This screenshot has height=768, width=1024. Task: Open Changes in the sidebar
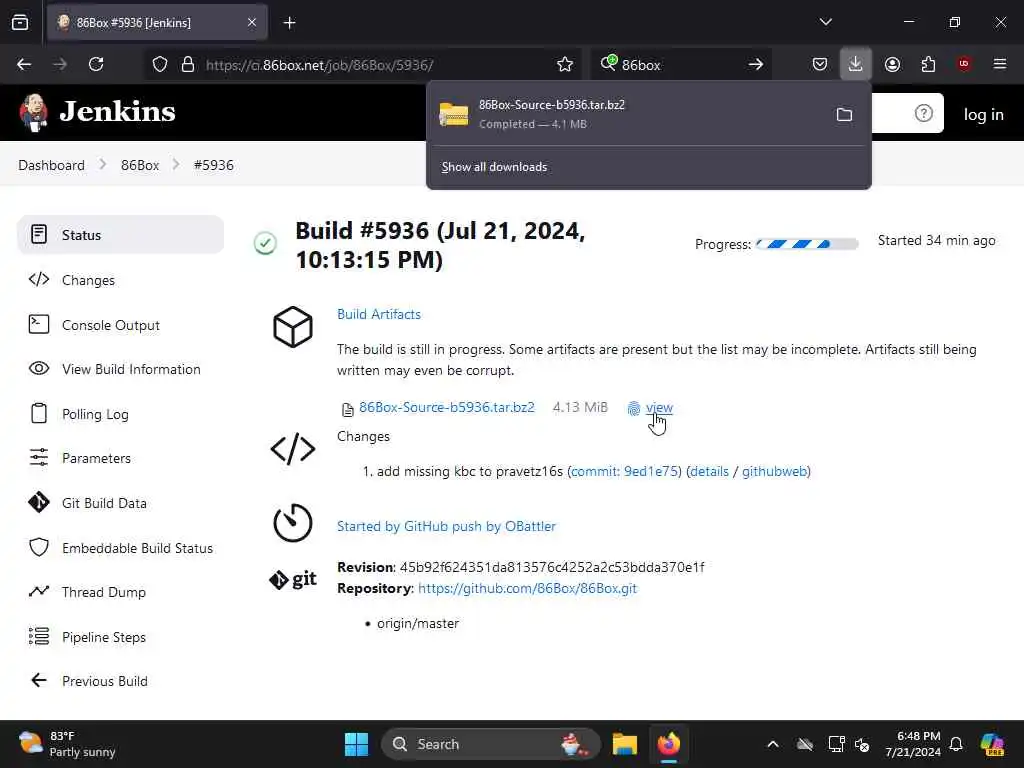point(121,280)
